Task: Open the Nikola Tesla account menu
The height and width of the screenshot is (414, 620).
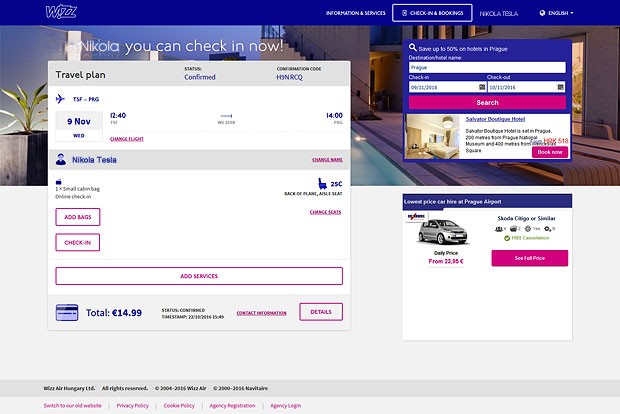Action: pyautogui.click(x=499, y=13)
